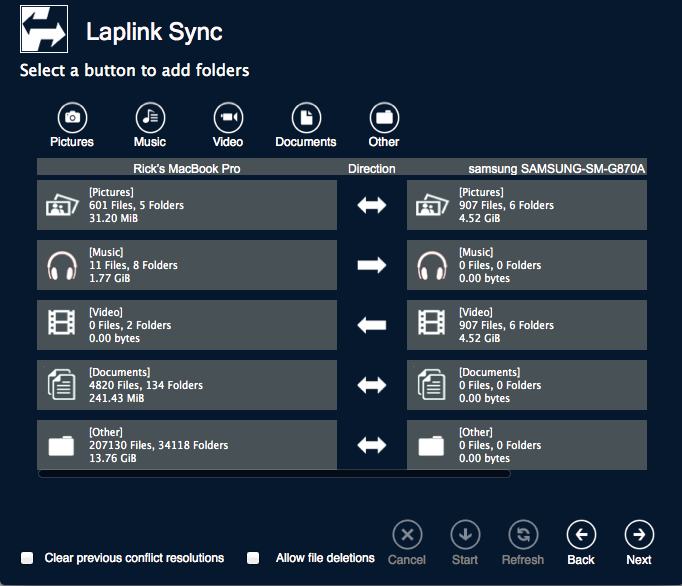Select Samsung Documents entry with 0 Files
The image size is (682, 586).
click(x=527, y=385)
